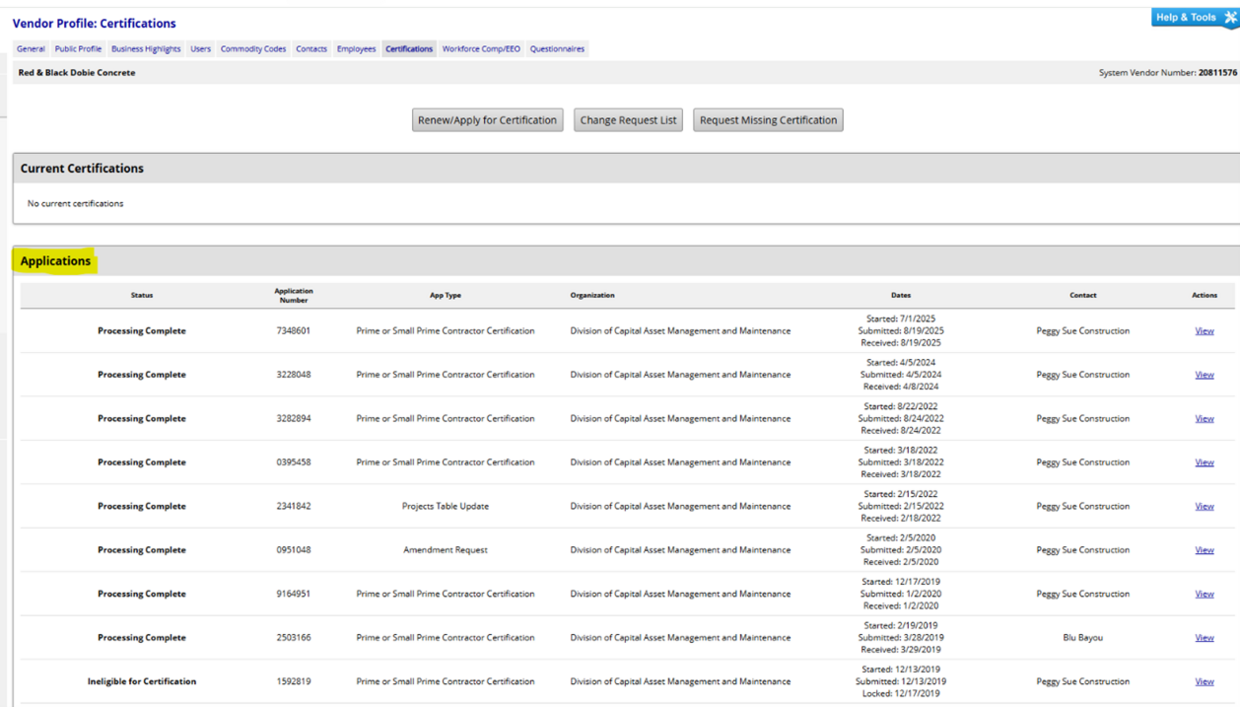View application 0395458
Image resolution: width=1240 pixels, height=707 pixels.
point(1204,463)
